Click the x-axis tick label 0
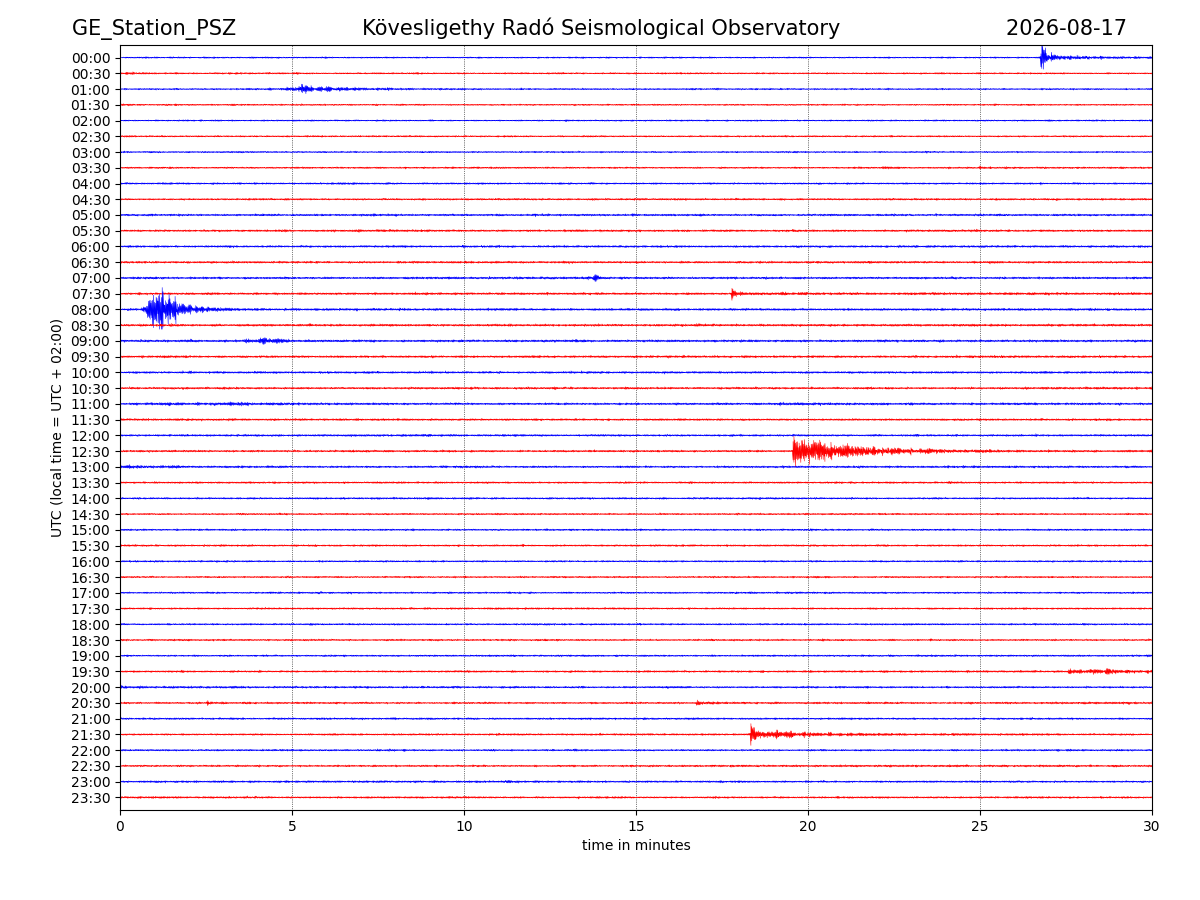The image size is (1200, 900). click(x=120, y=827)
